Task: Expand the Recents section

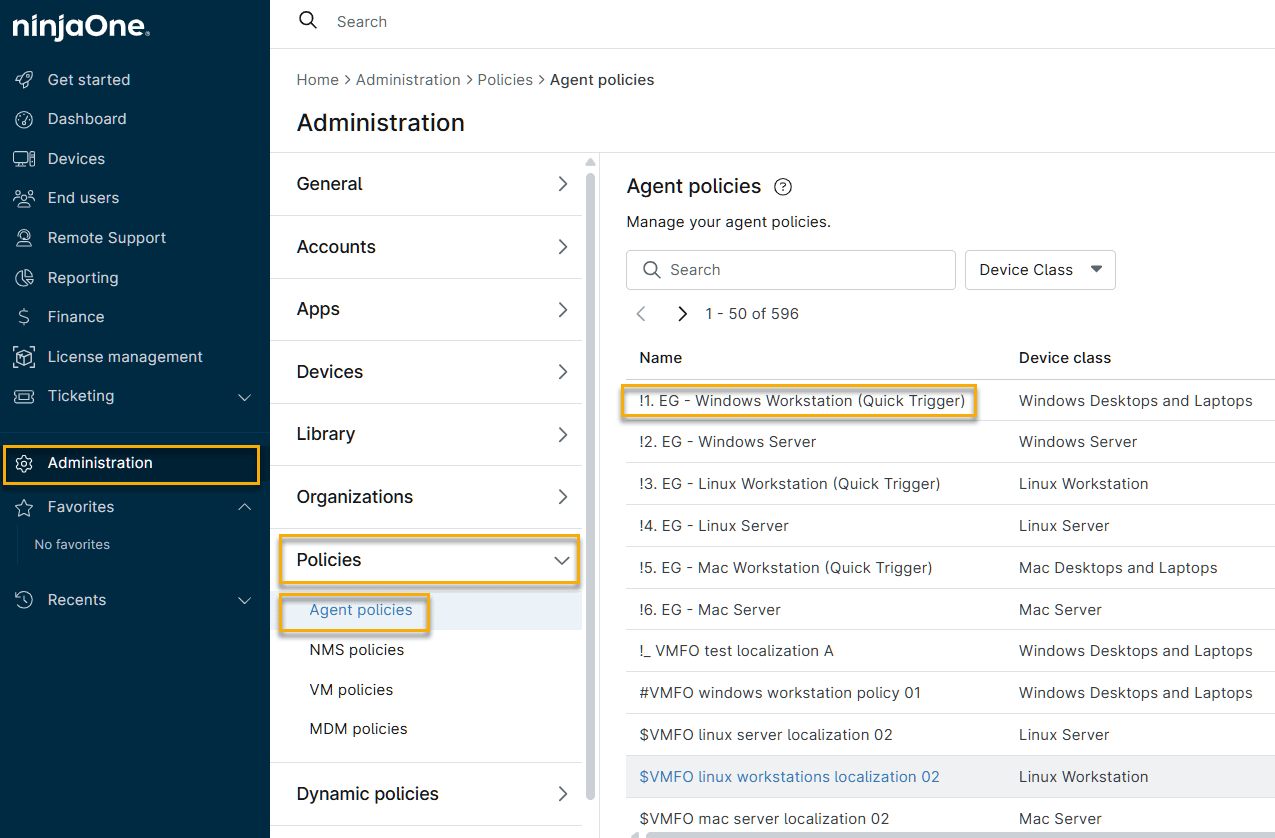Action: [244, 600]
